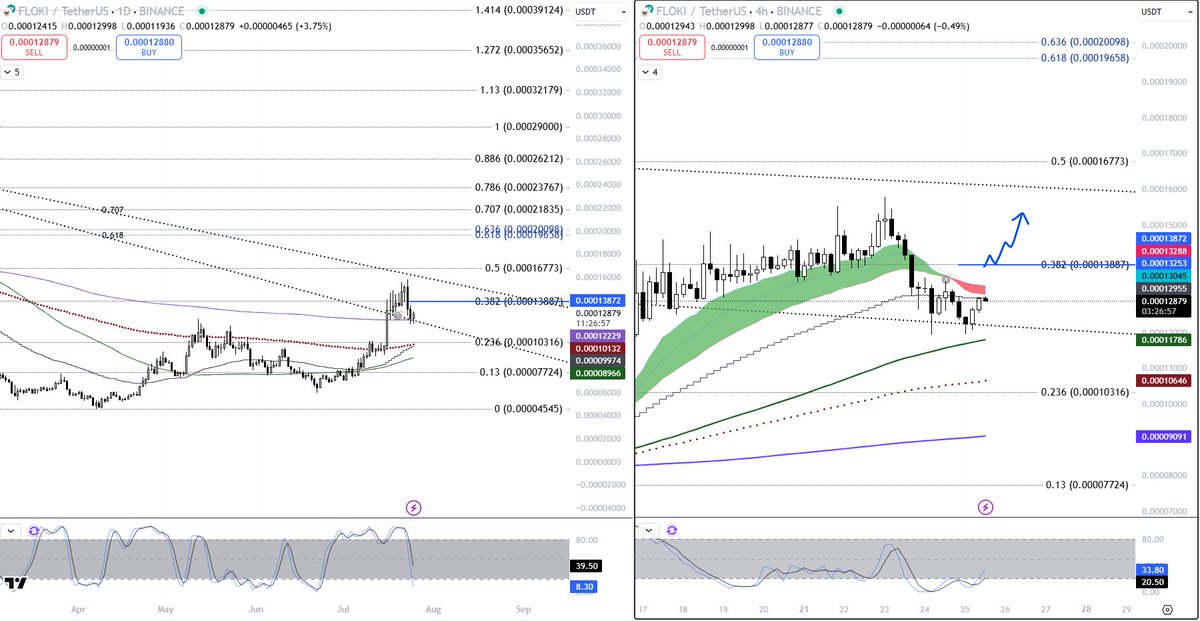Click the TradingView logo at bottom left

pyautogui.click(x=15, y=584)
